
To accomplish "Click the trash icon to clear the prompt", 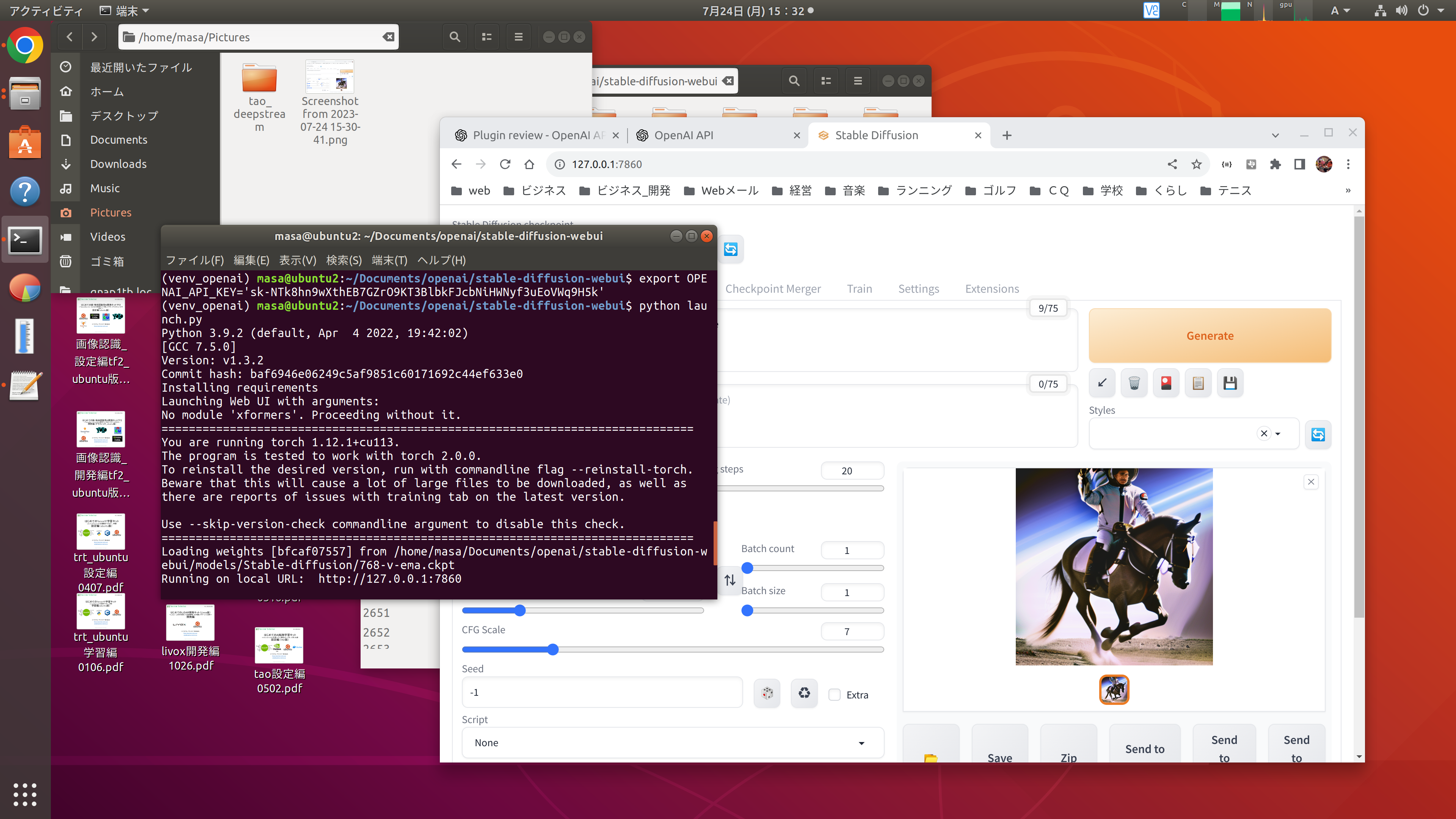I will pos(1134,383).
